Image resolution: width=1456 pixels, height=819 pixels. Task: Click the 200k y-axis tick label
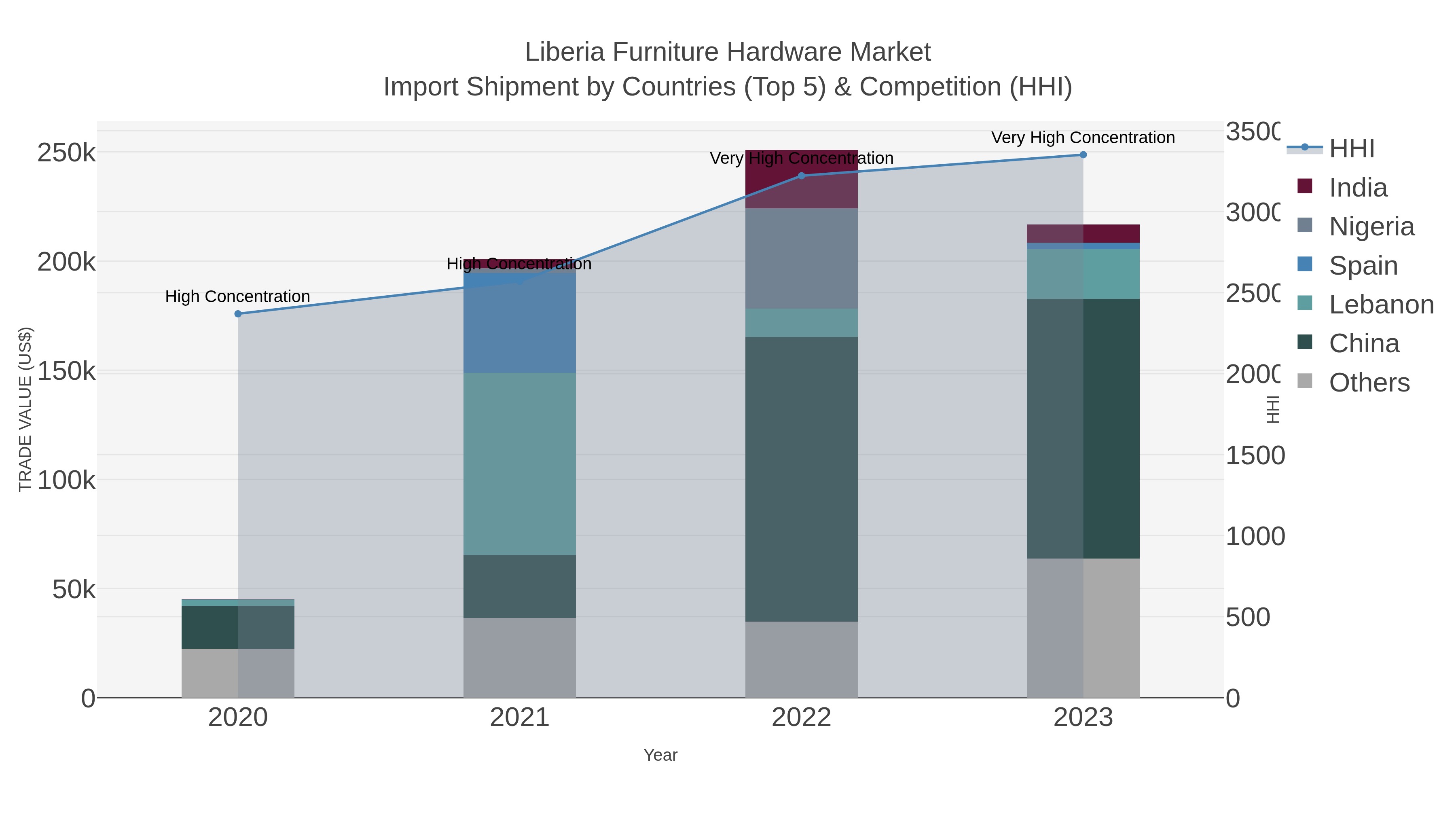tap(67, 262)
